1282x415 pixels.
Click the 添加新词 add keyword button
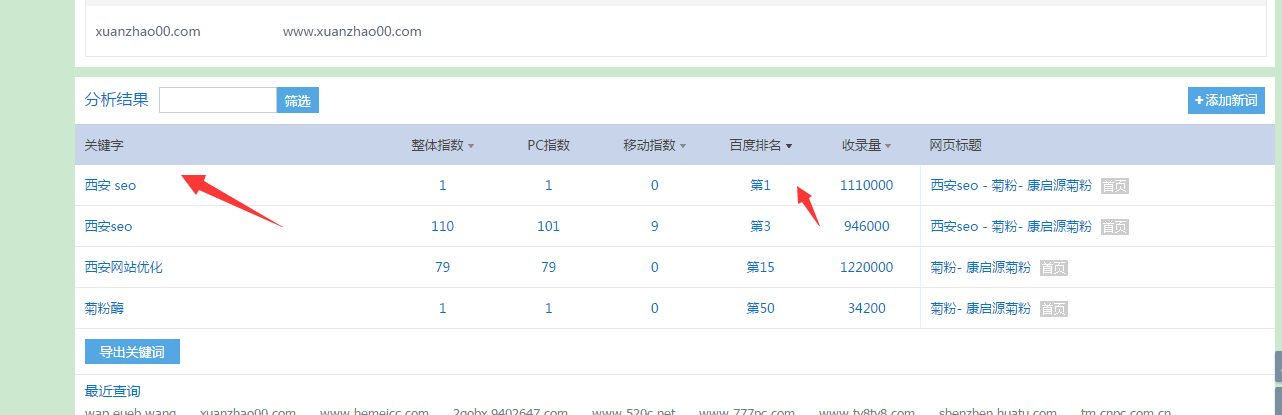(x=1226, y=100)
